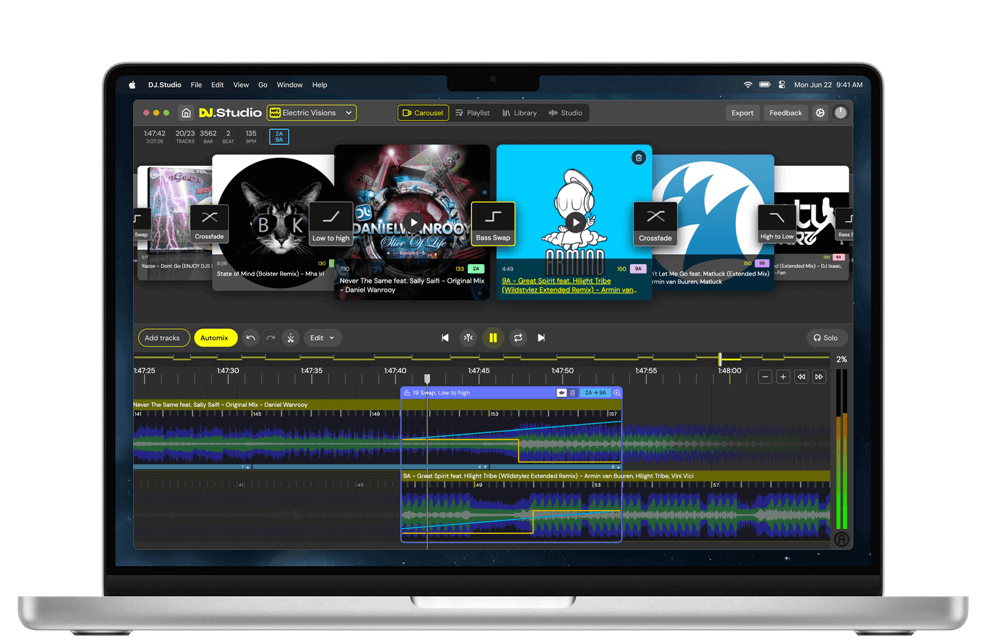Click the Low to high transition icon
This screenshot has height=641, width=986.
coord(331,222)
